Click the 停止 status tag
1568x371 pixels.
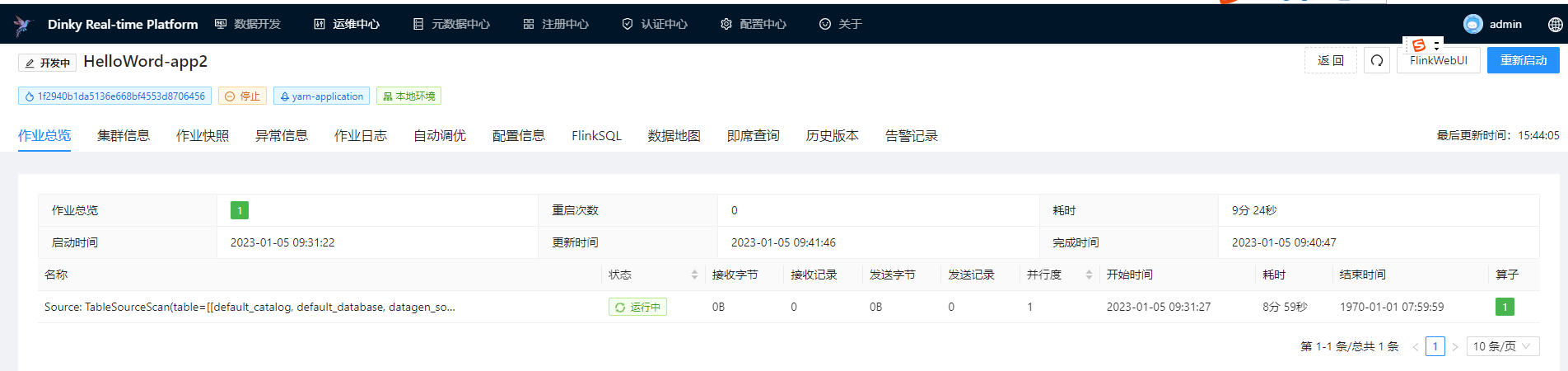(x=242, y=96)
